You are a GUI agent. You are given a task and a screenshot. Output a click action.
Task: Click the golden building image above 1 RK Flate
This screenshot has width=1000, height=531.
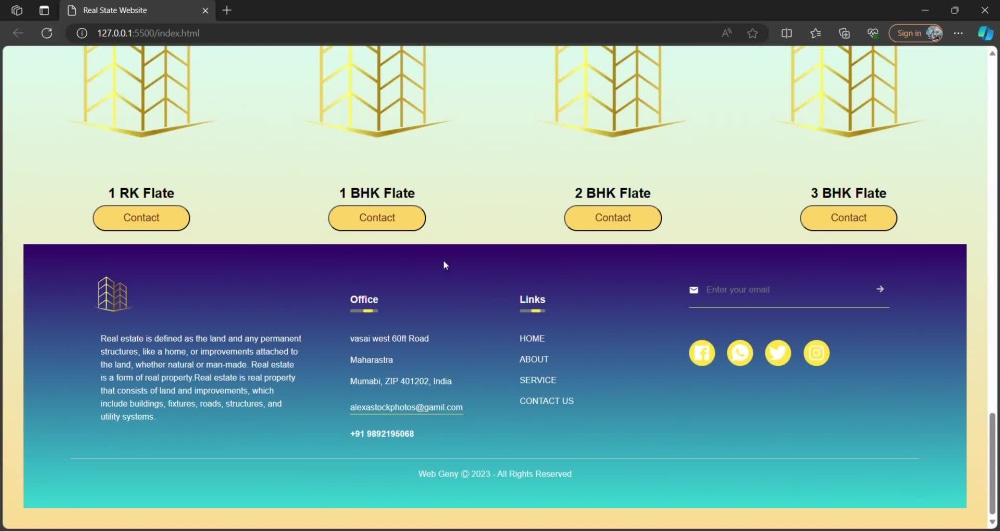(141, 92)
